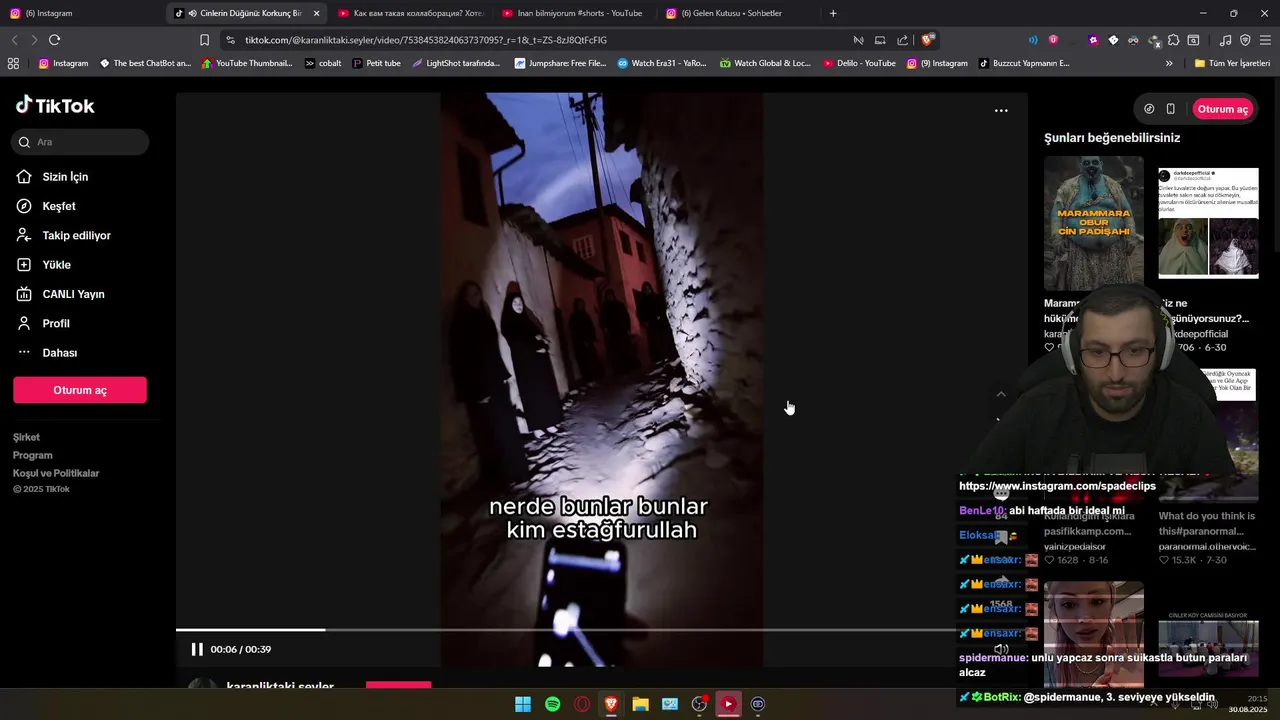
Task: Switch to the Inan bilmiyorum shorts tab
Action: pos(573,13)
